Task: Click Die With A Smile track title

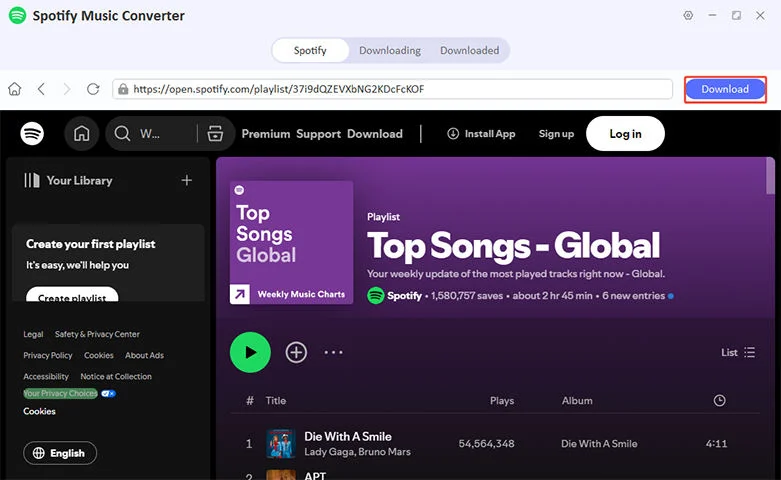Action: tap(348, 437)
